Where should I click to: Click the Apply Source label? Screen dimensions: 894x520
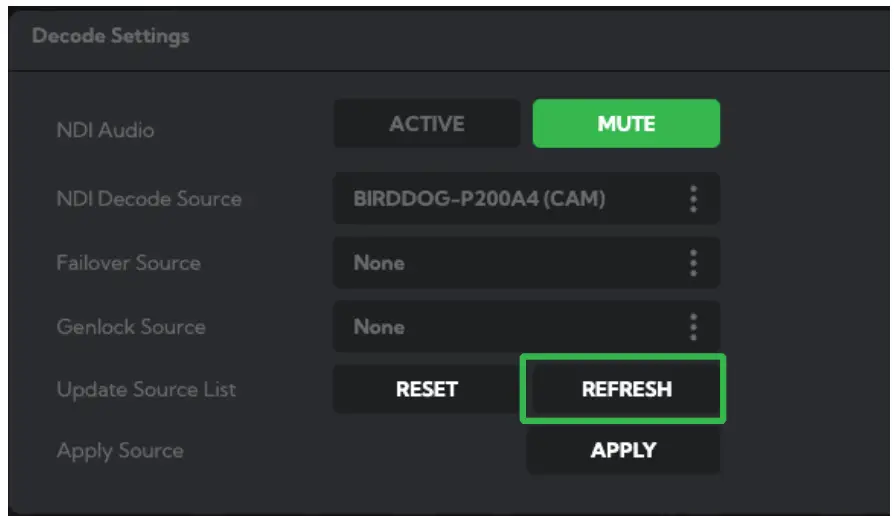(x=120, y=451)
